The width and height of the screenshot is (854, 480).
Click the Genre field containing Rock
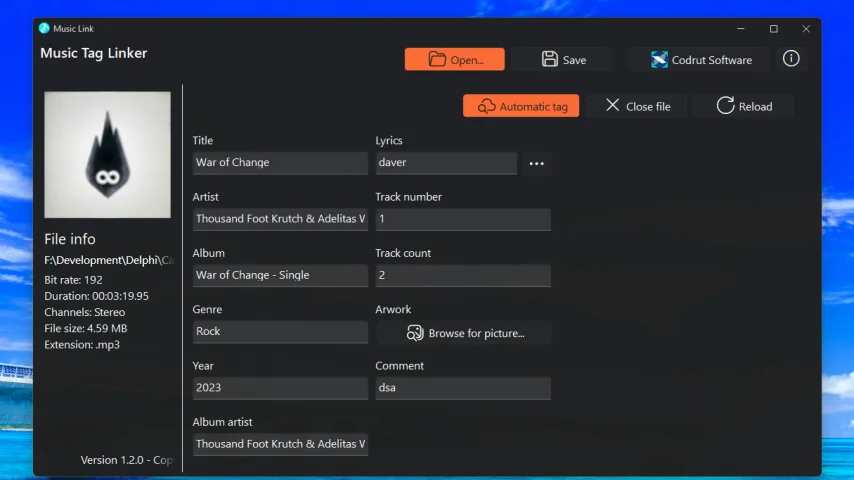280,331
